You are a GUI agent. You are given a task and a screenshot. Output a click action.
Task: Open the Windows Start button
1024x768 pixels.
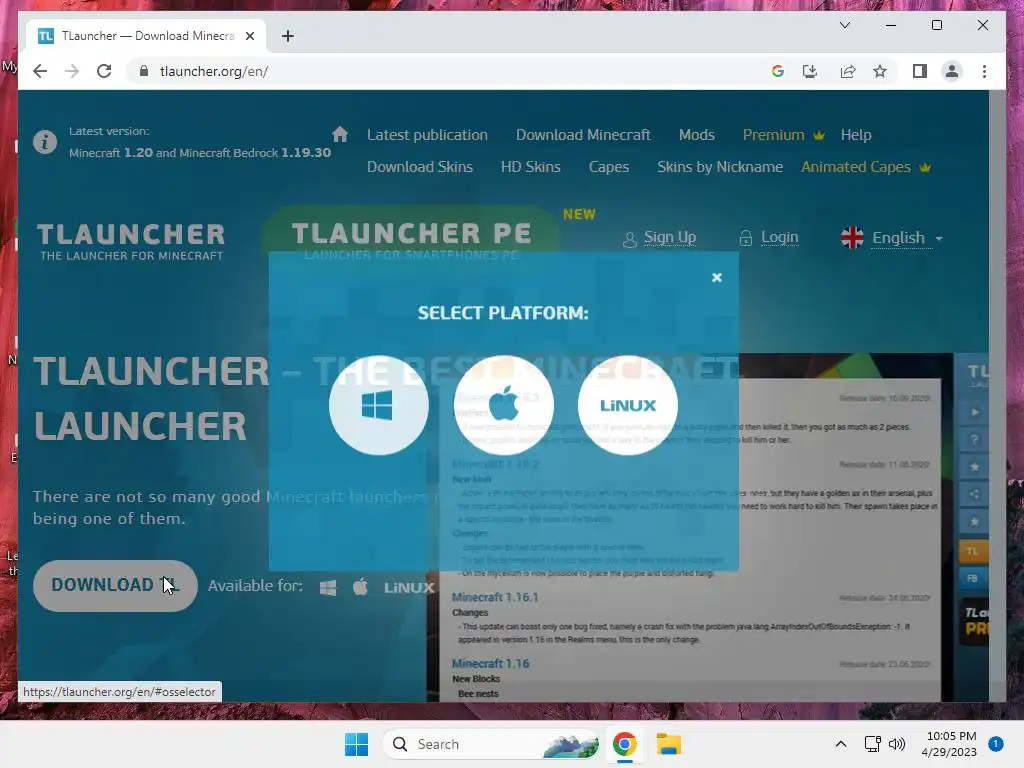click(x=357, y=744)
